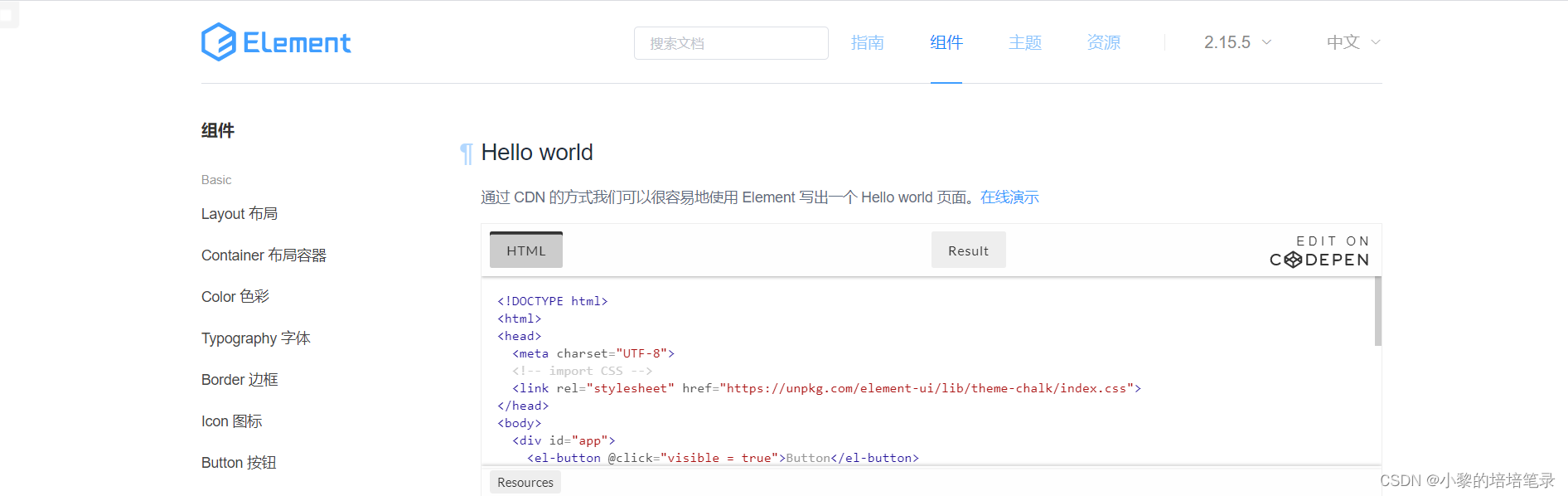Click the div id="app" code line
Viewport: 1568px width, 496px height.
pyautogui.click(x=564, y=440)
